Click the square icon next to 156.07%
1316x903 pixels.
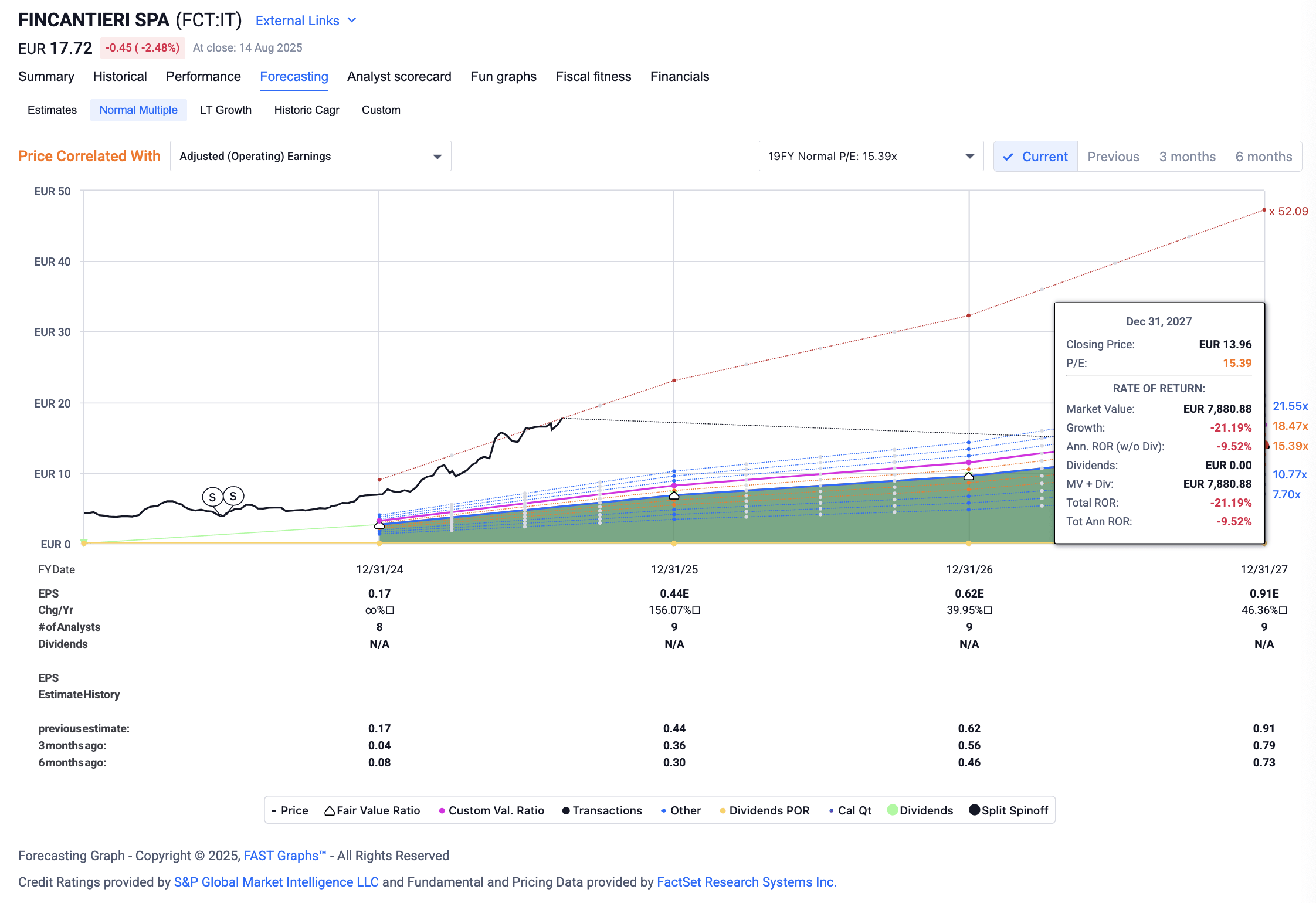click(x=696, y=610)
